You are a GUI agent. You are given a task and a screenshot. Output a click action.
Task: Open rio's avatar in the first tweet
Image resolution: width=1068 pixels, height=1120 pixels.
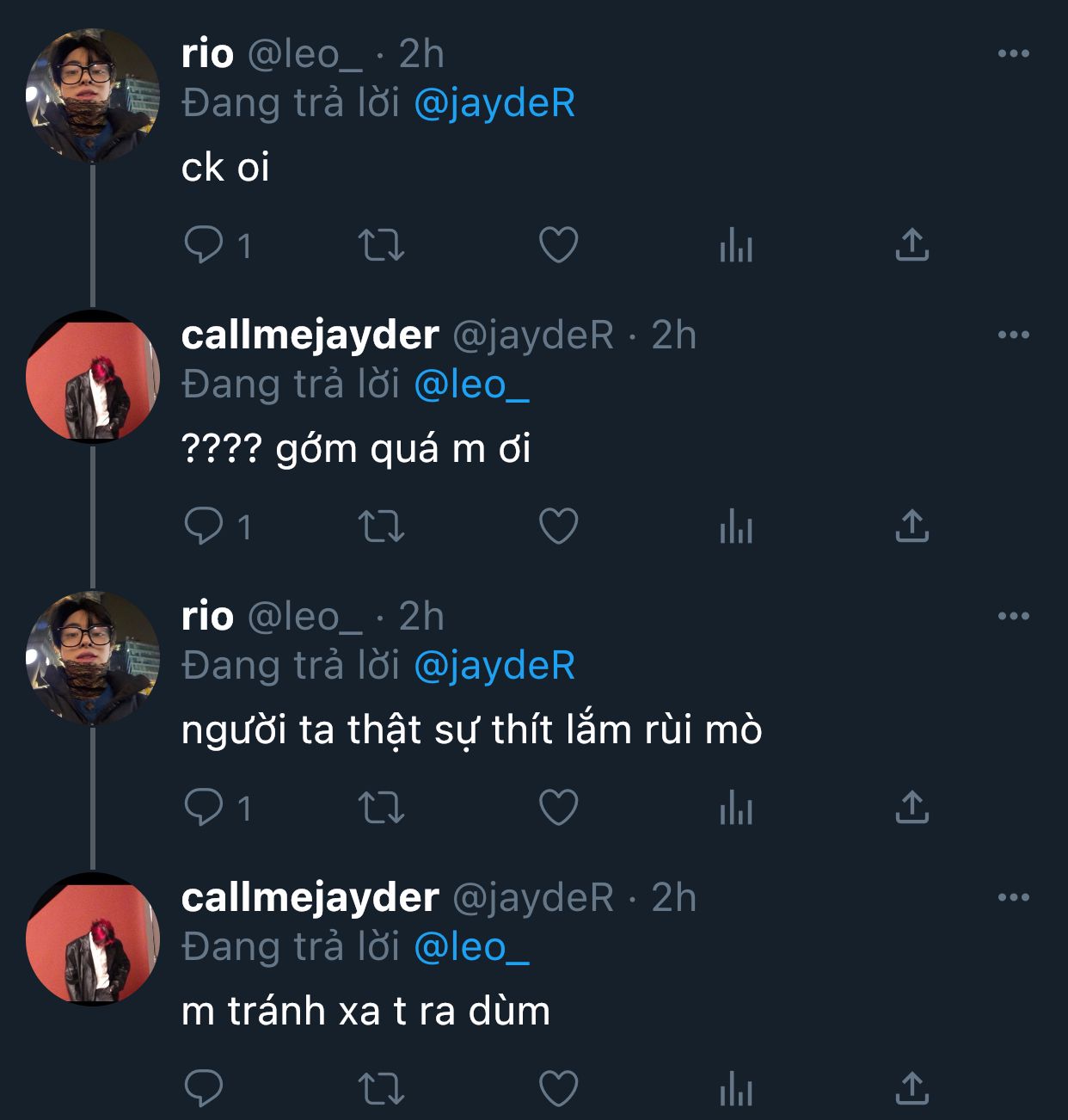(93, 95)
